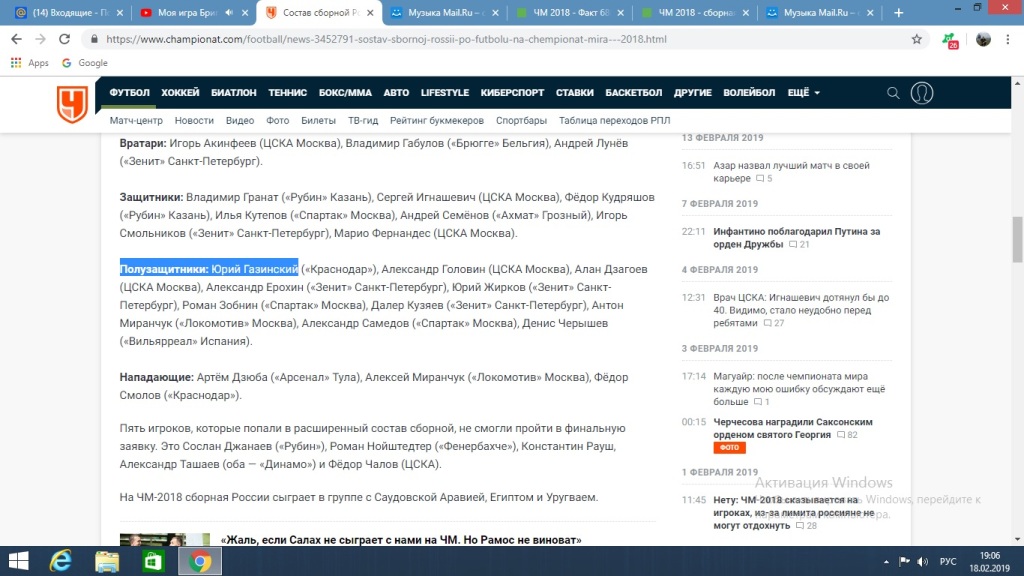
Task: Open news Азар назвал лучший матч
Action: click(x=791, y=172)
